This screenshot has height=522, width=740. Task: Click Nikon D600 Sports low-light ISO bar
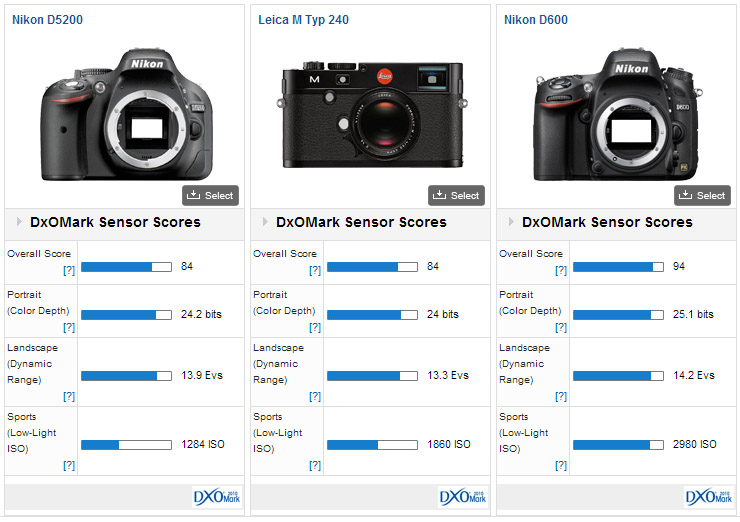(618, 444)
